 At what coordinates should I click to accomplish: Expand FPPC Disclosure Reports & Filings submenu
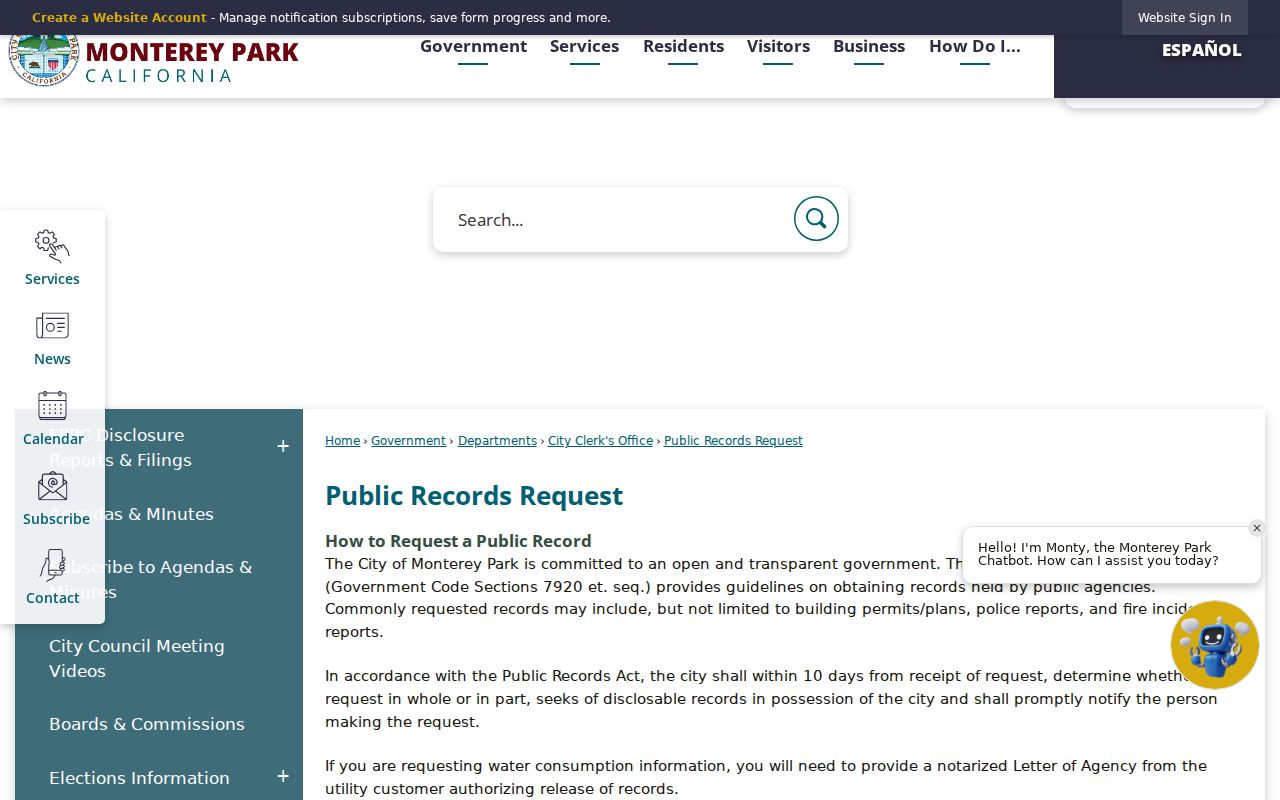click(283, 446)
